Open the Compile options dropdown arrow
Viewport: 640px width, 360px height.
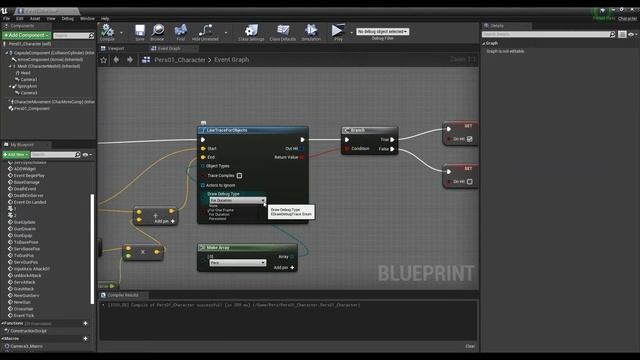click(x=121, y=33)
